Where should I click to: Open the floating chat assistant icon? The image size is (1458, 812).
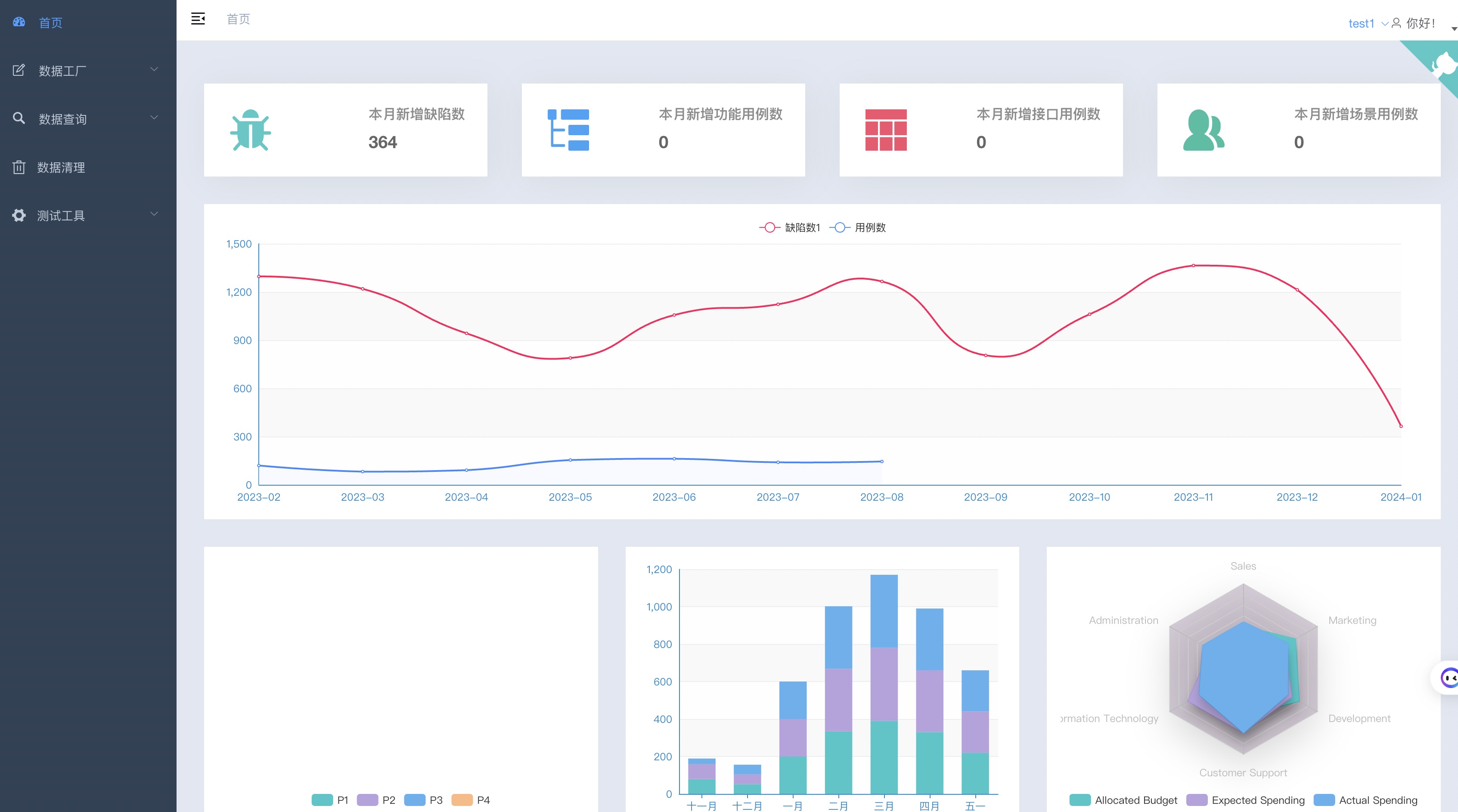(1449, 677)
